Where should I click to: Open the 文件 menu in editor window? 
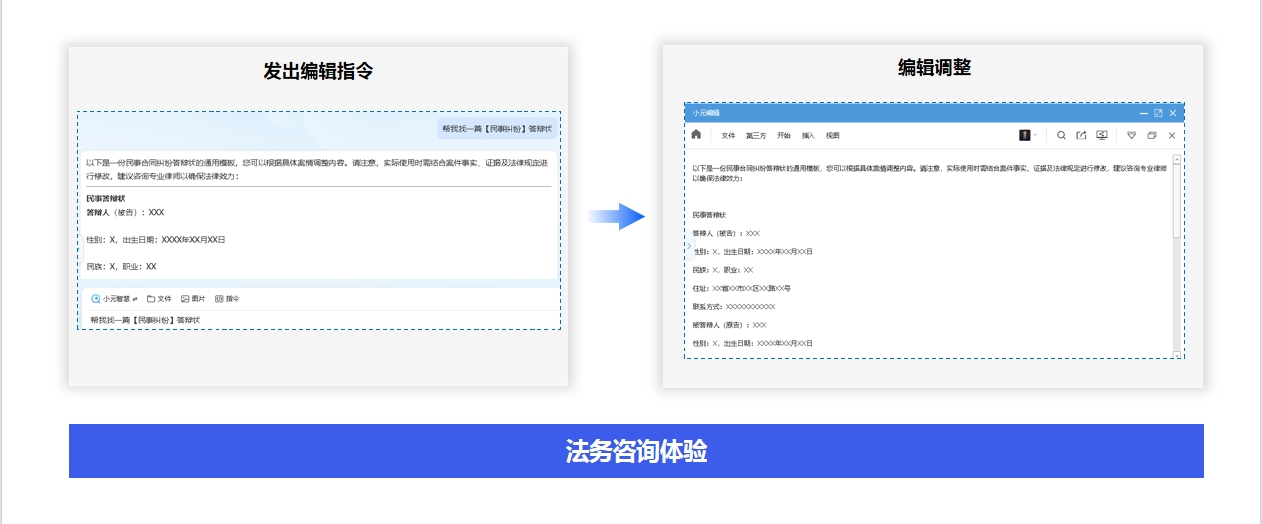coord(728,135)
